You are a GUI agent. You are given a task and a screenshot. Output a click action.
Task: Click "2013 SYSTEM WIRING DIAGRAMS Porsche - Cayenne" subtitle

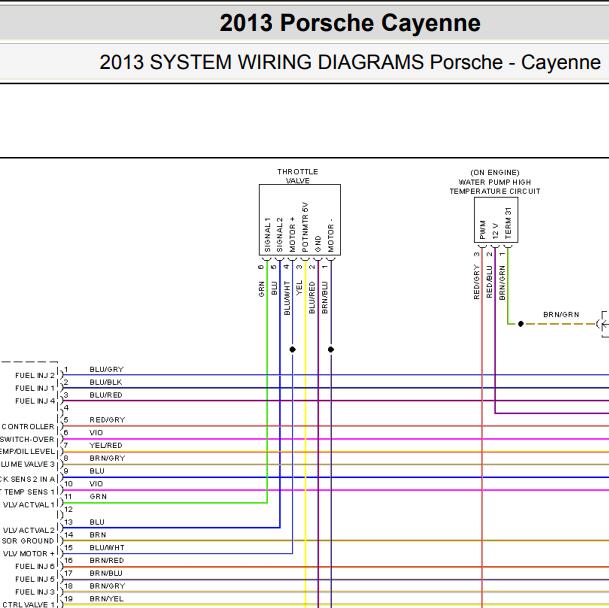click(x=350, y=62)
